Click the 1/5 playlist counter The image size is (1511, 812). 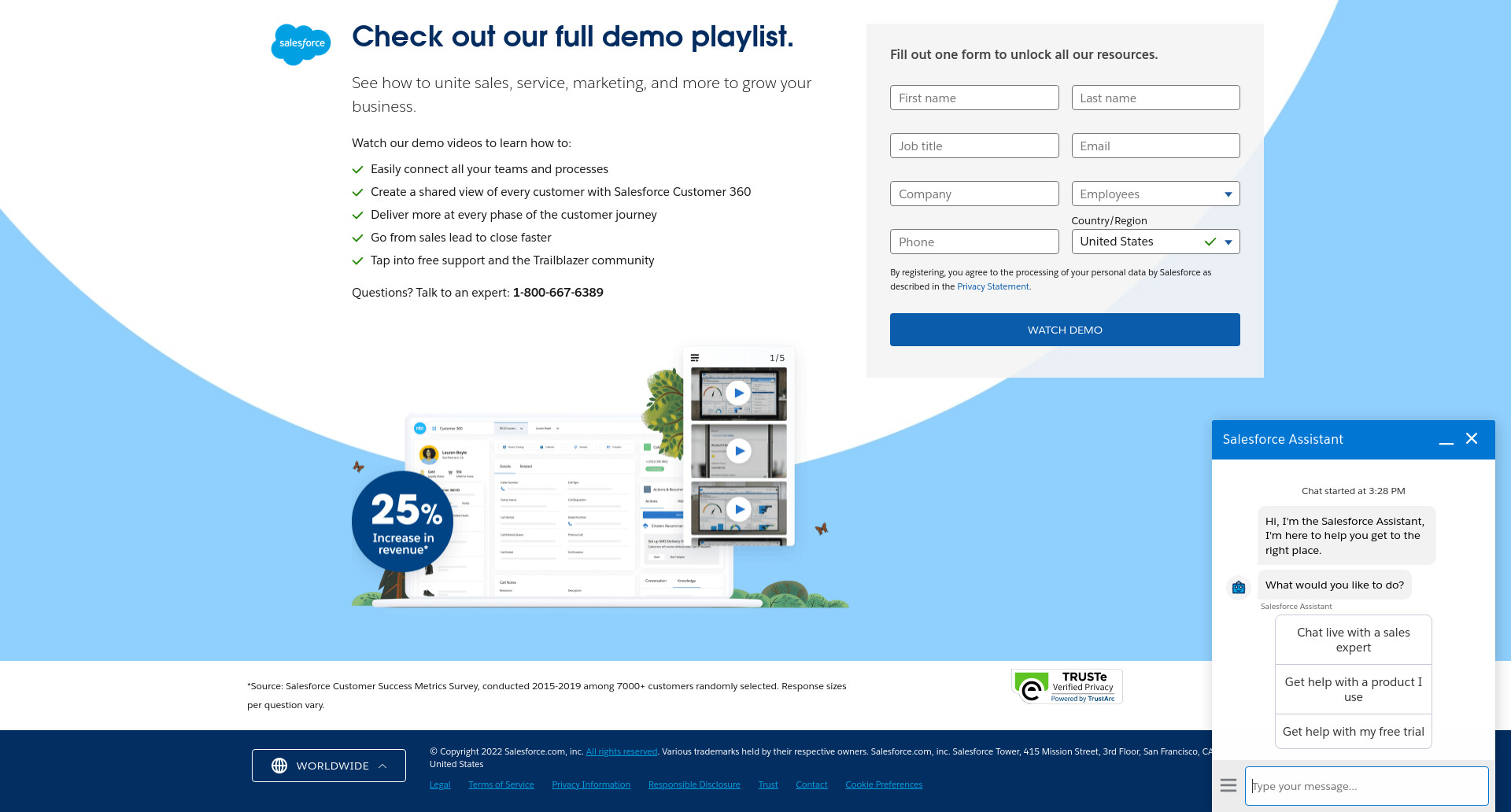[777, 358]
